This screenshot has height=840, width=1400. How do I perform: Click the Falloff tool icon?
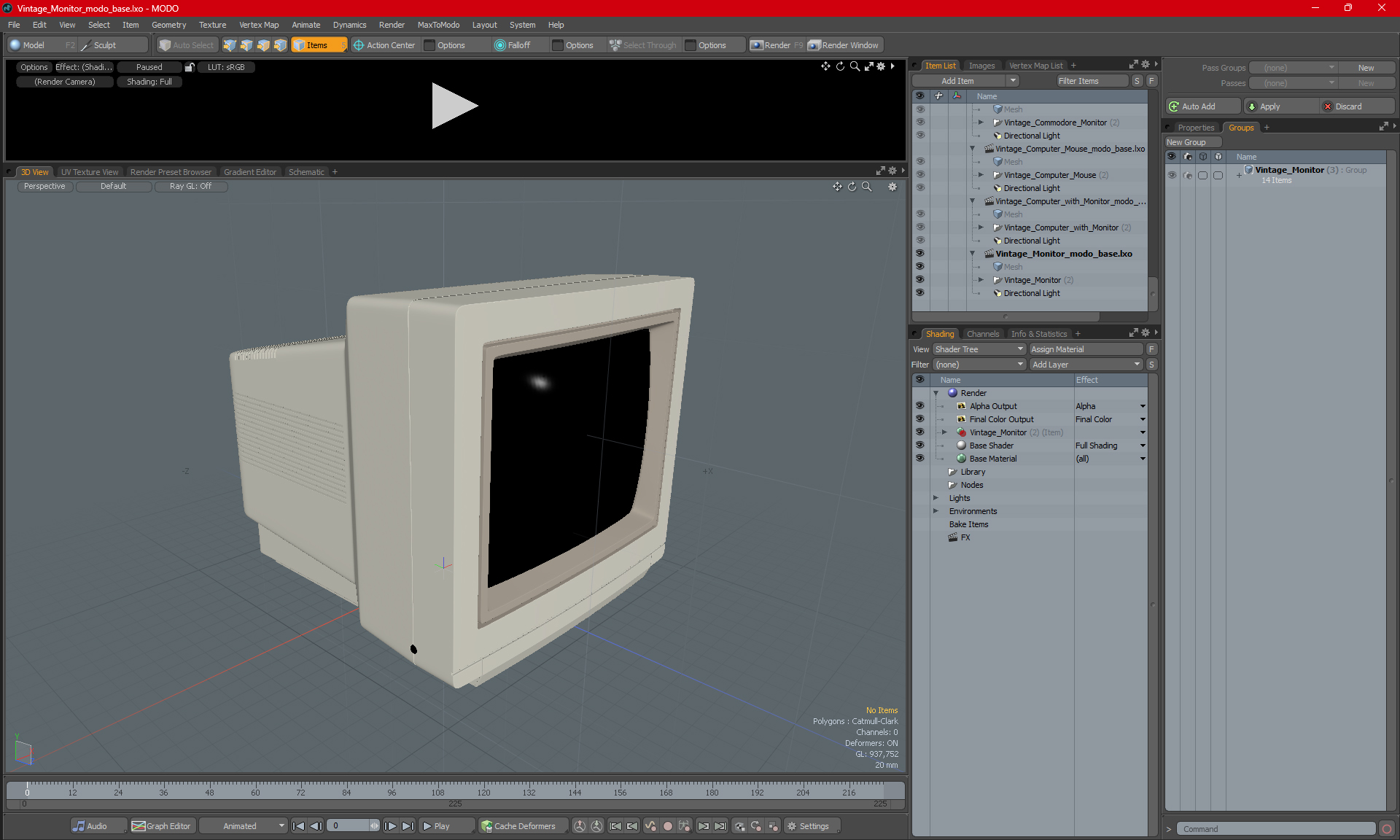click(499, 45)
